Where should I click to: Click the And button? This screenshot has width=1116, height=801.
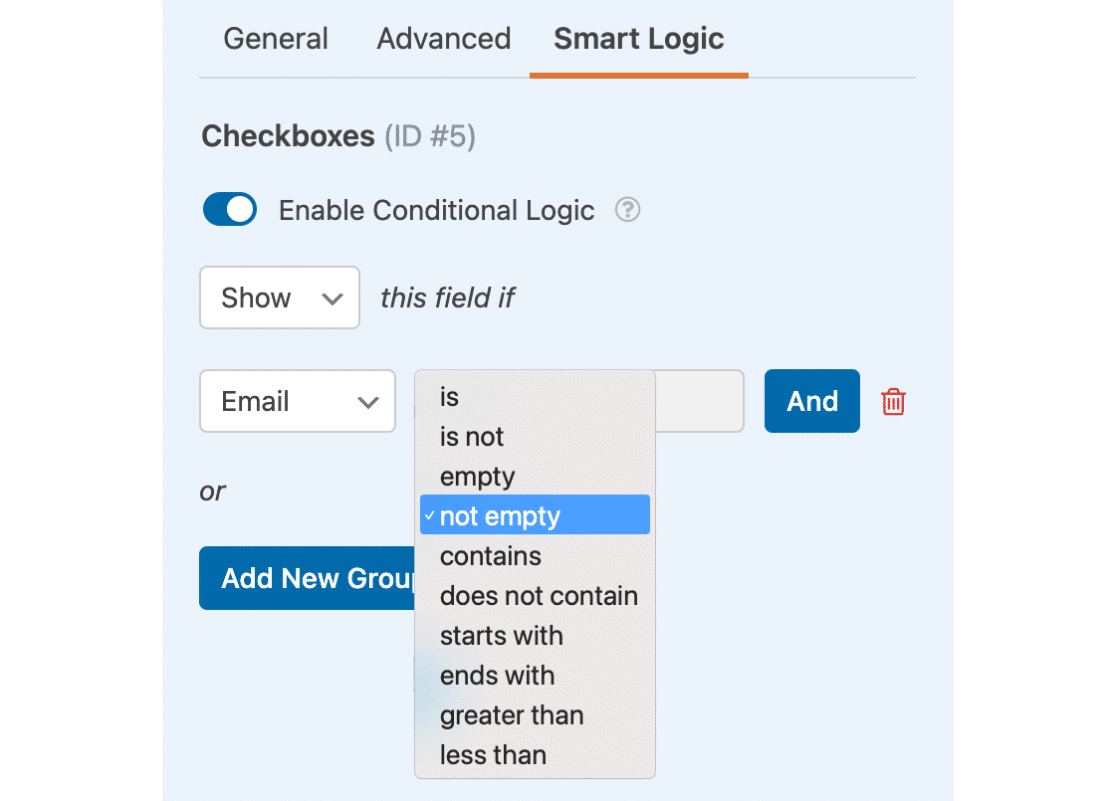pos(812,402)
